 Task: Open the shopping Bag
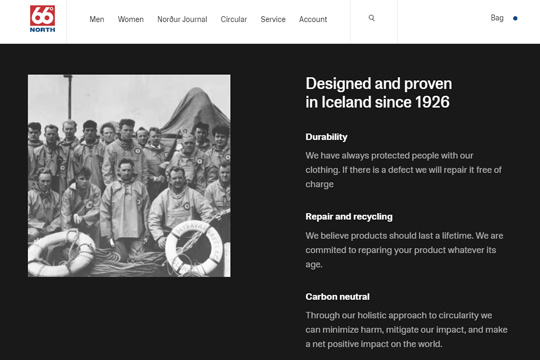[497, 18]
